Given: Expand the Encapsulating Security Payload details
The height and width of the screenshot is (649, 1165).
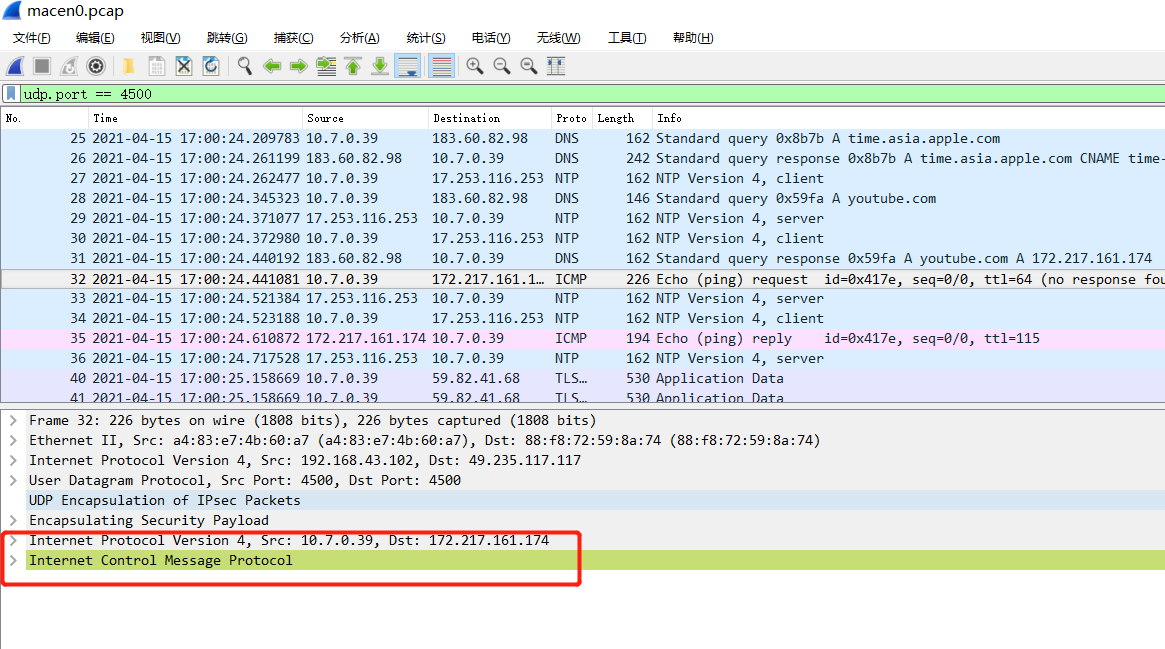Looking at the screenshot, I should pyautogui.click(x=13, y=520).
